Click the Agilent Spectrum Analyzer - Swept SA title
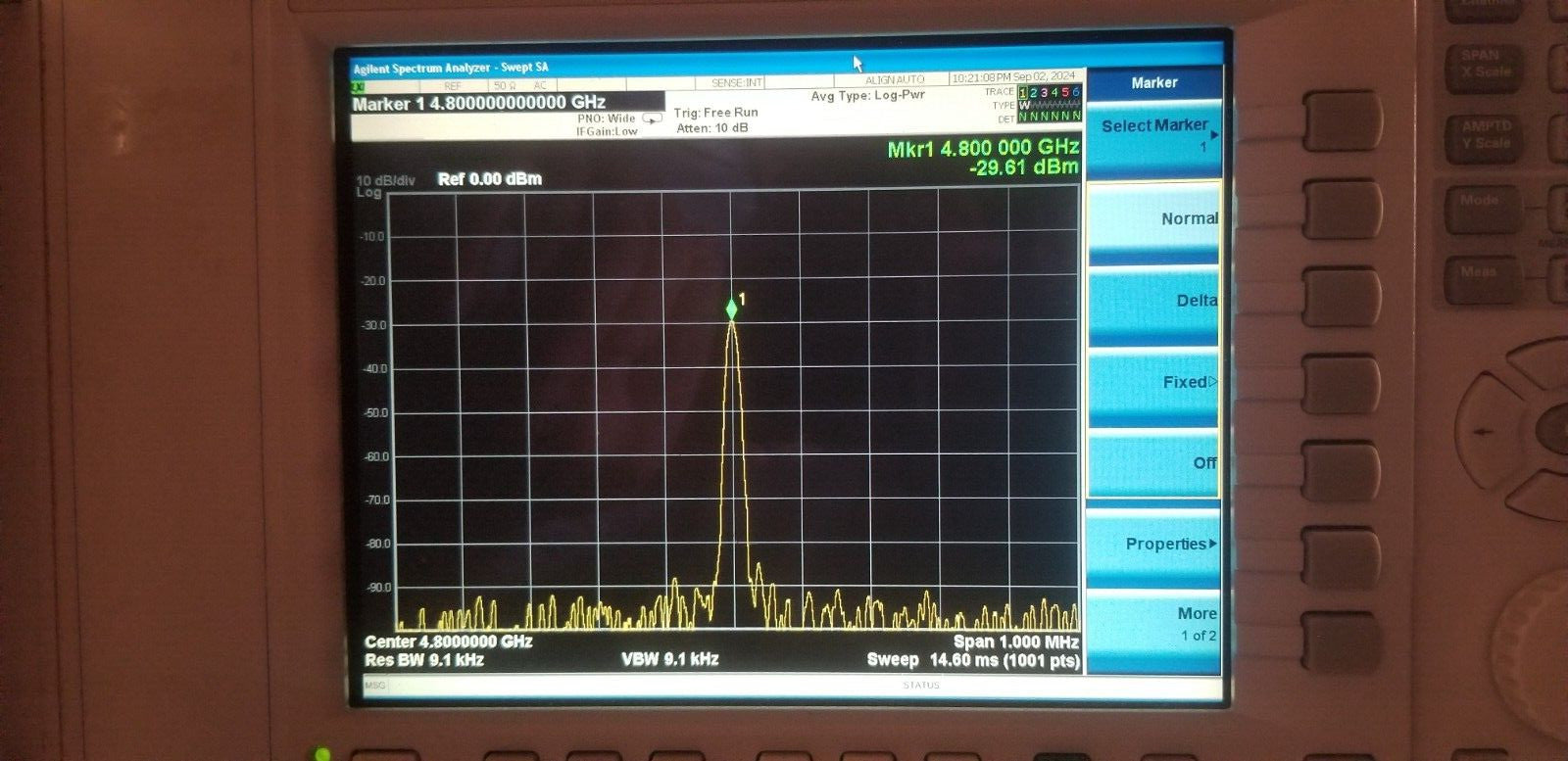This screenshot has height=761, width=1568. [x=451, y=68]
